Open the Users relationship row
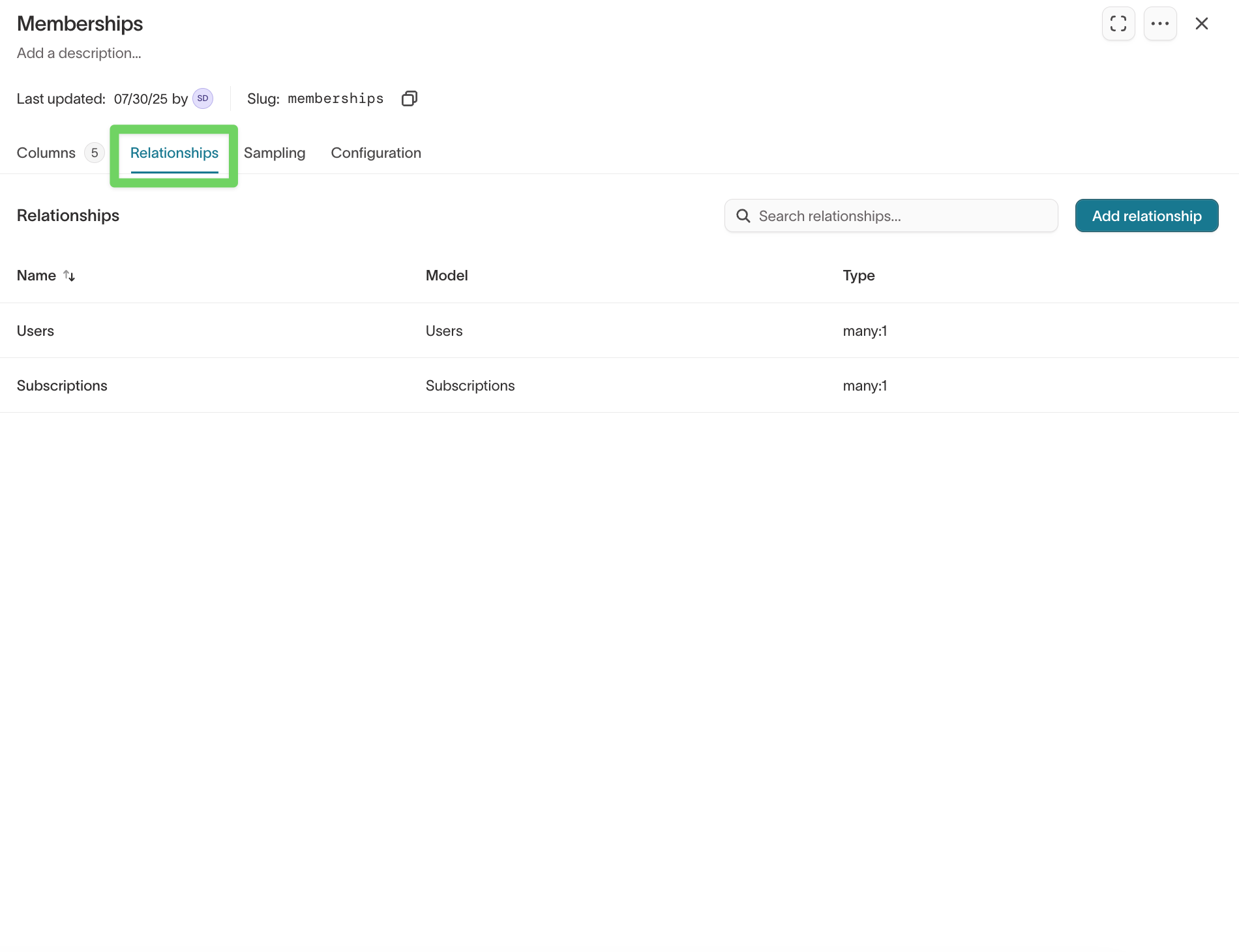The width and height of the screenshot is (1239, 952). (x=35, y=331)
